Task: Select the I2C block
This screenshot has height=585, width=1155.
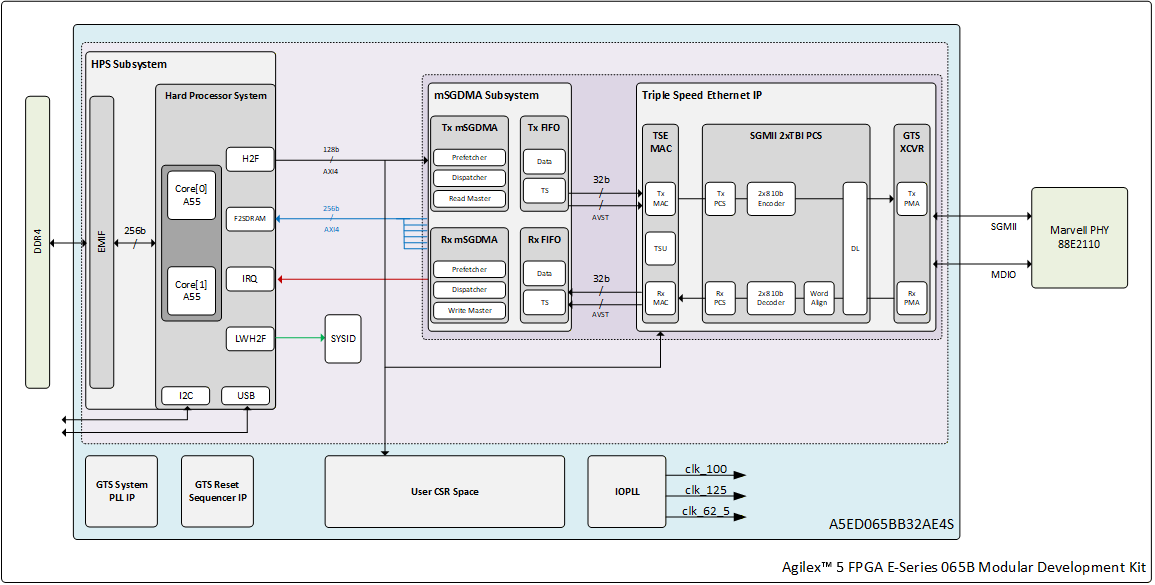Action: 186,396
